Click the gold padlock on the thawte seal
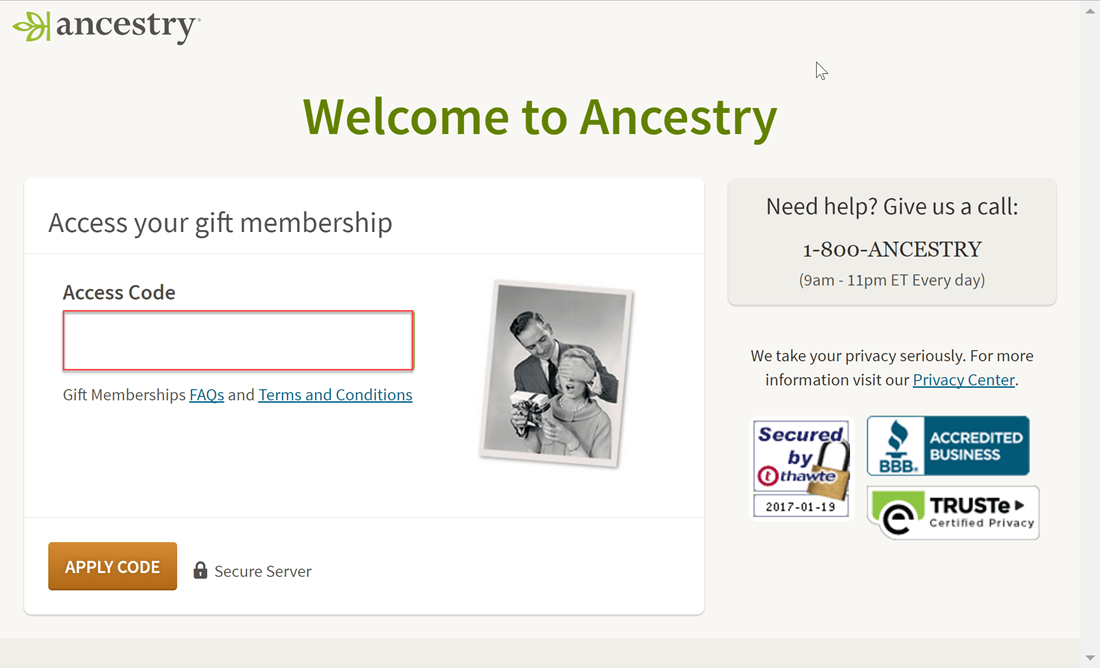 point(831,469)
